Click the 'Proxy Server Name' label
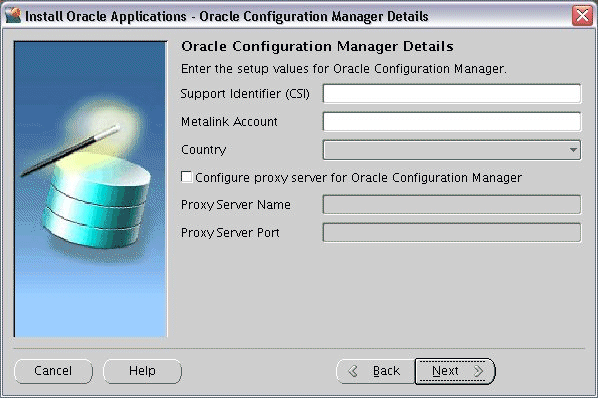This screenshot has width=598, height=398. (236, 205)
